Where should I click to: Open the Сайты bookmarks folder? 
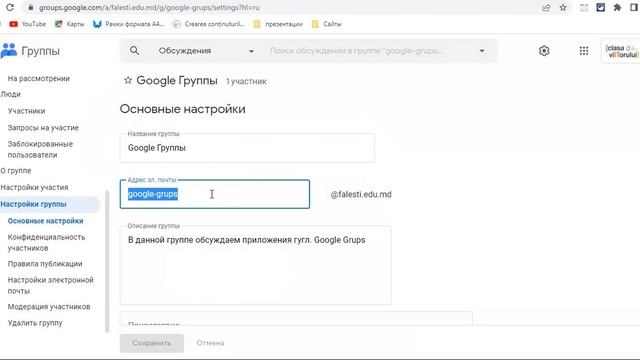click(326, 24)
